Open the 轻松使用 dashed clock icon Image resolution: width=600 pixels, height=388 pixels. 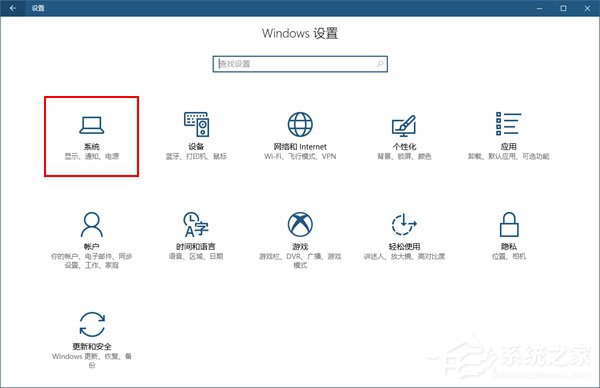[x=404, y=224]
